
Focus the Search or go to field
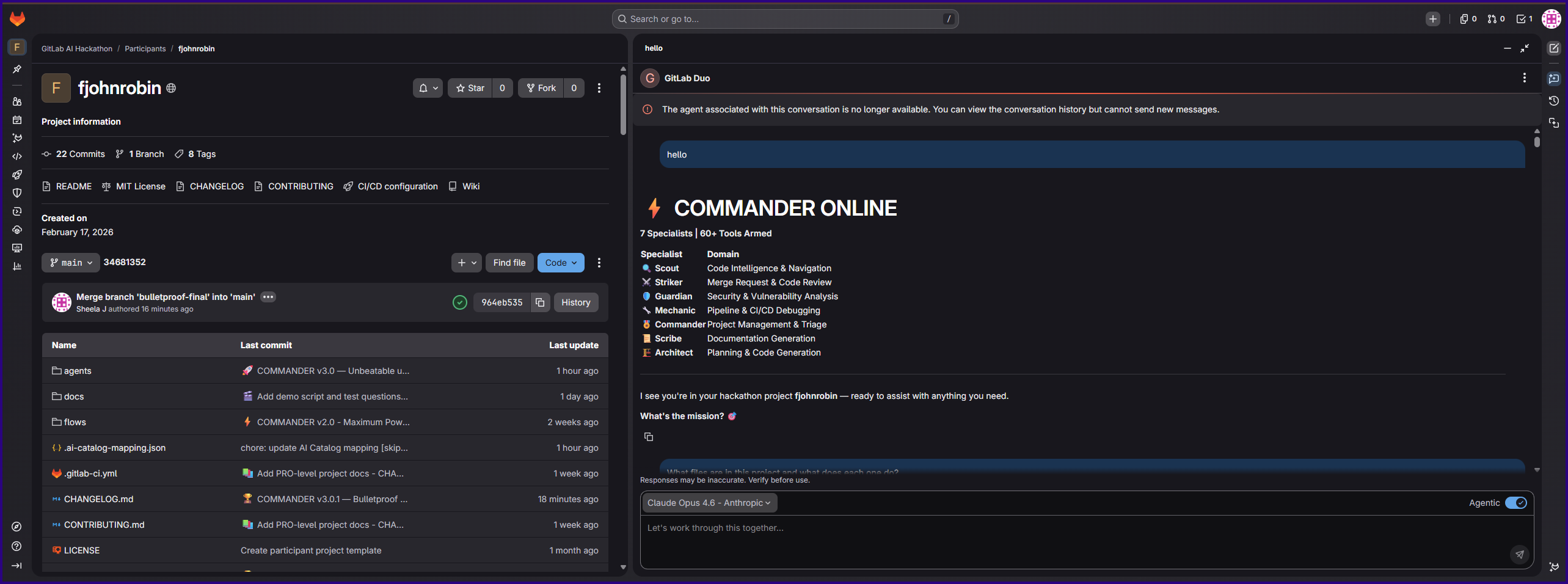[x=785, y=19]
